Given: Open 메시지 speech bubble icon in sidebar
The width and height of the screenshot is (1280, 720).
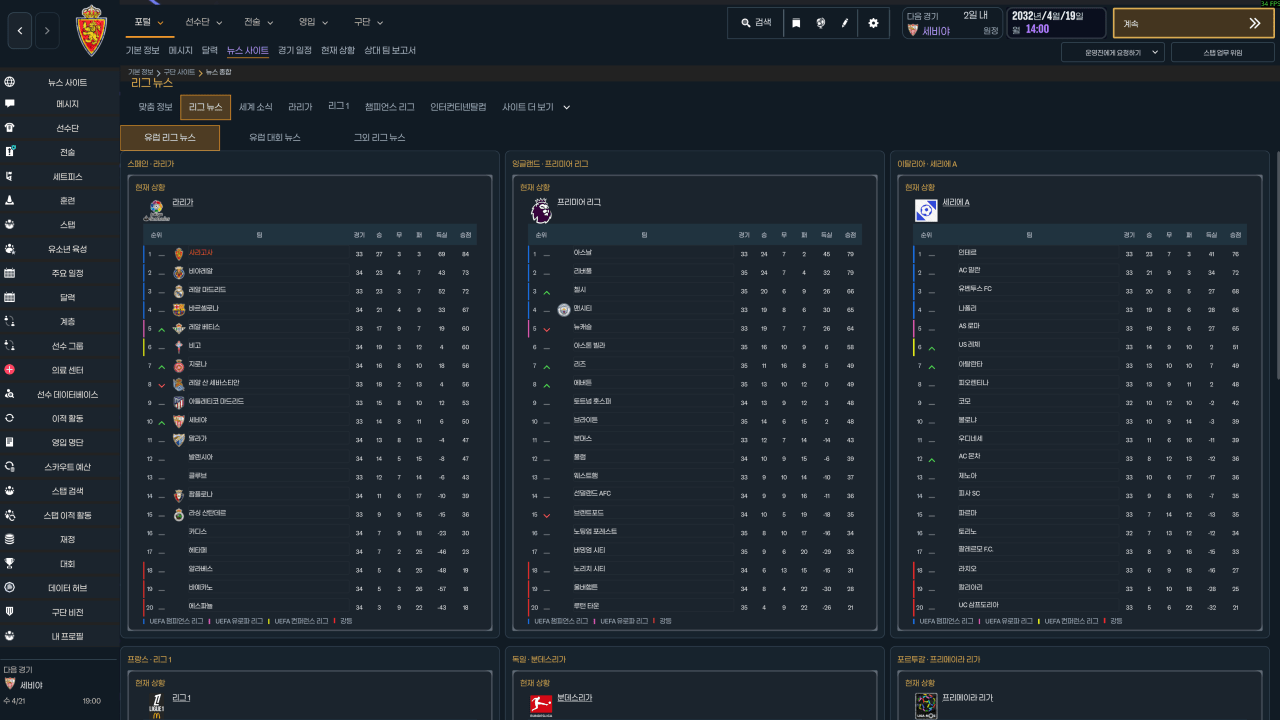Looking at the screenshot, I should click(x=10, y=104).
